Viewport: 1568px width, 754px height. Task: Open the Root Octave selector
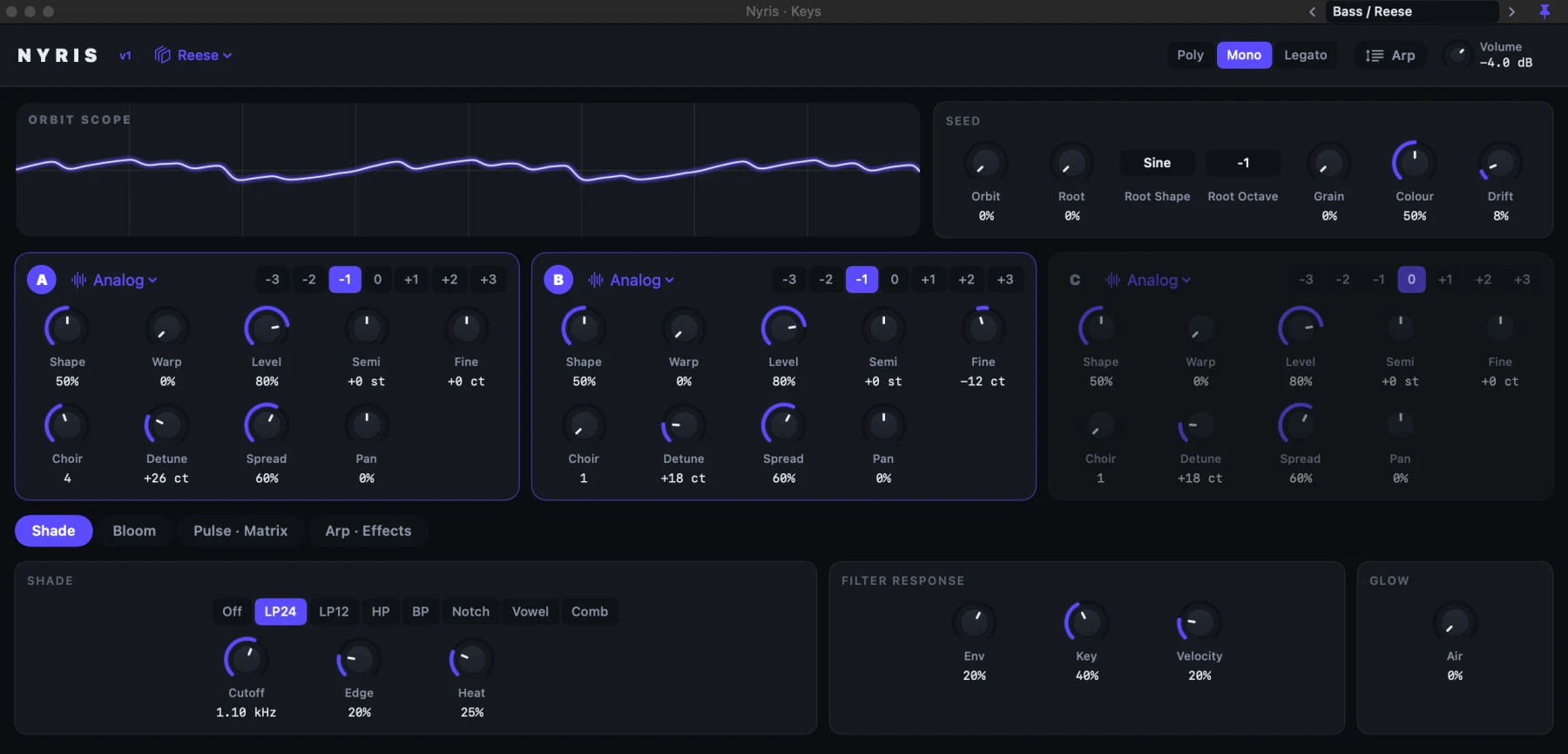[x=1243, y=163]
